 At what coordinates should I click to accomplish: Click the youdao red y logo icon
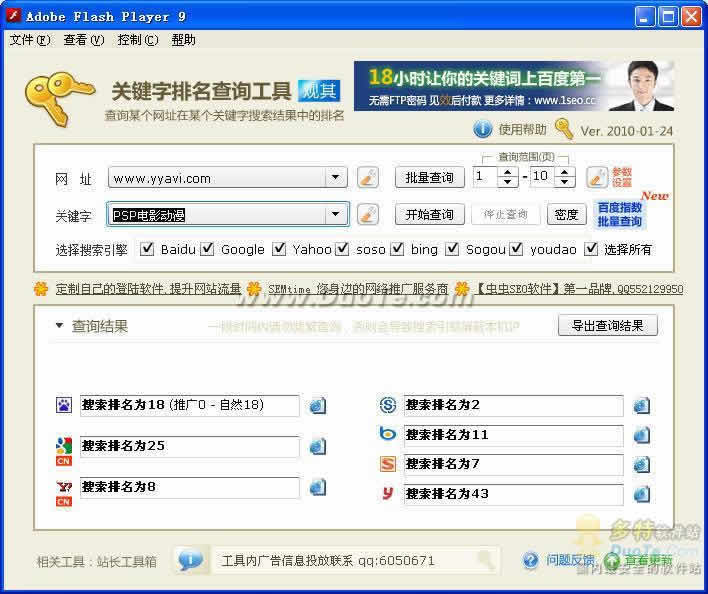(388, 493)
